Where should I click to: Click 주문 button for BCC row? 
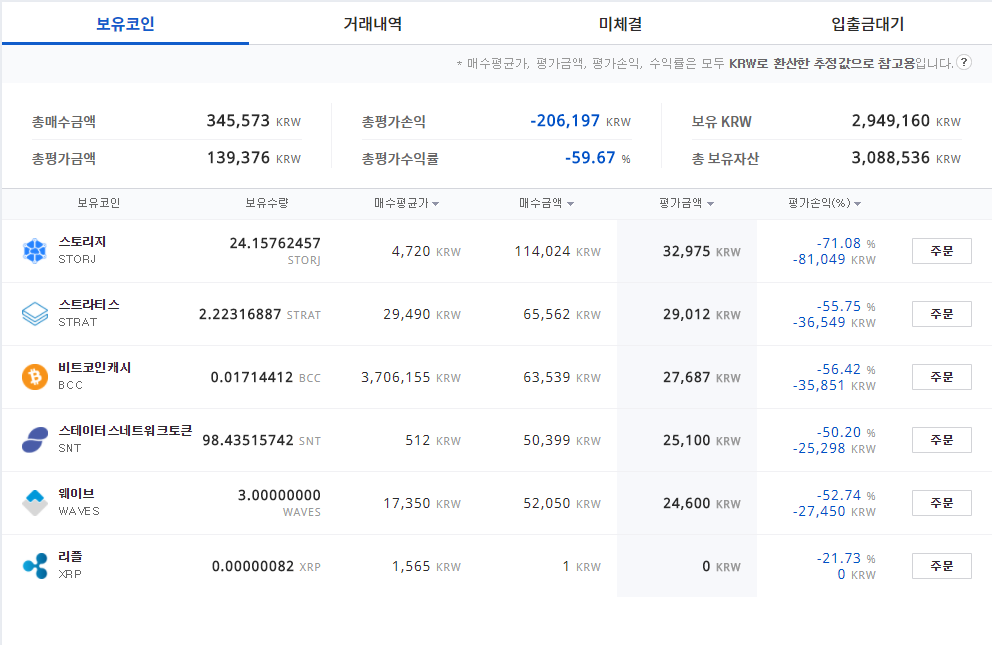(941, 377)
